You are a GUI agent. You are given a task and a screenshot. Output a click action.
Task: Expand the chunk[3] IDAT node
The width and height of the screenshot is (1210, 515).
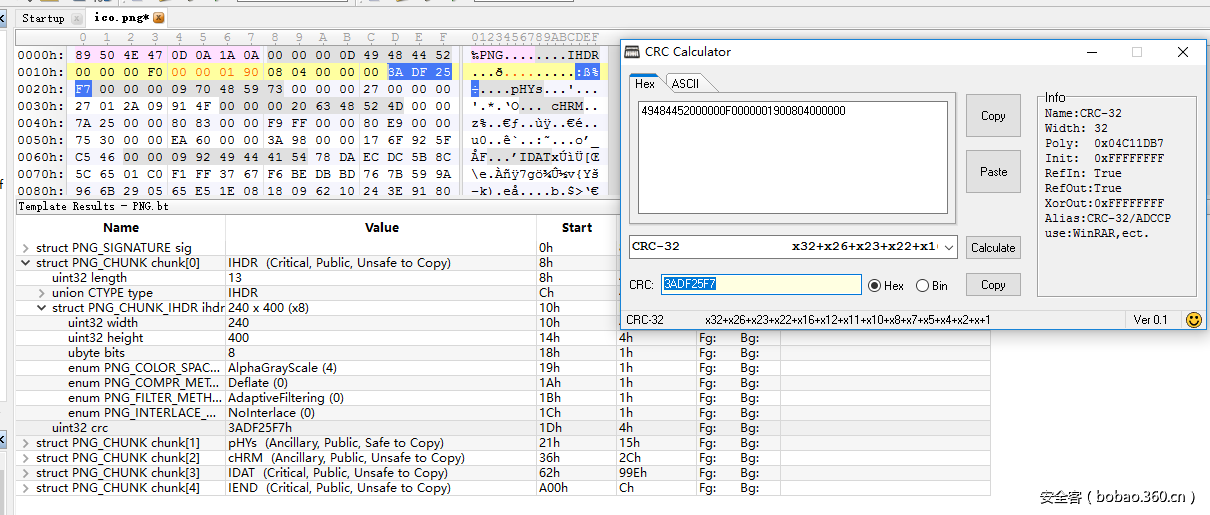coord(26,473)
